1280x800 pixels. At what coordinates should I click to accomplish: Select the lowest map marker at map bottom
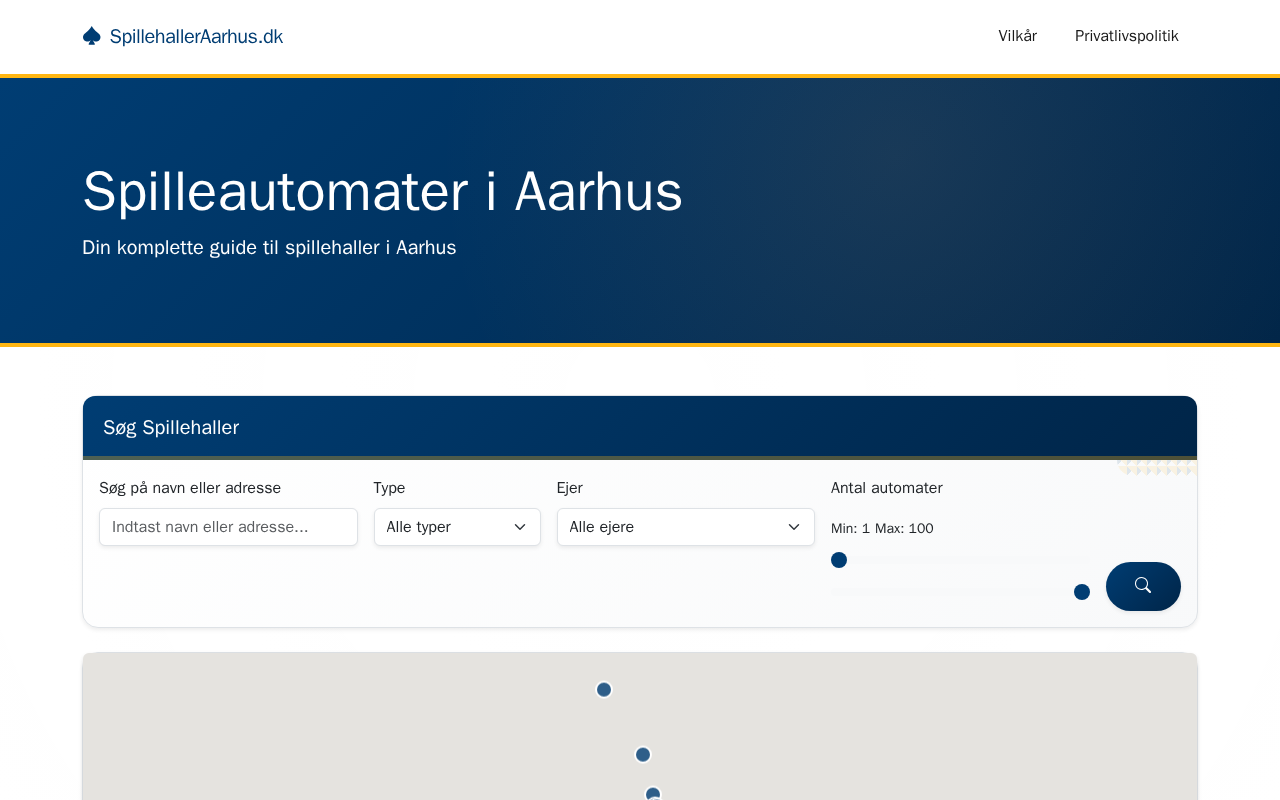click(x=653, y=794)
